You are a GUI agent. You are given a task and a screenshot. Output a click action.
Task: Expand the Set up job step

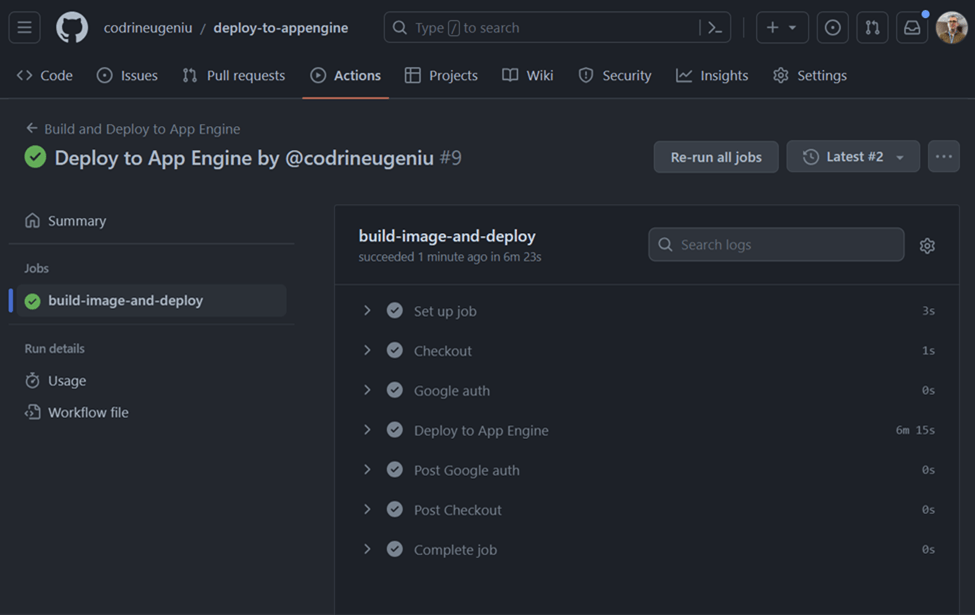[x=367, y=311]
